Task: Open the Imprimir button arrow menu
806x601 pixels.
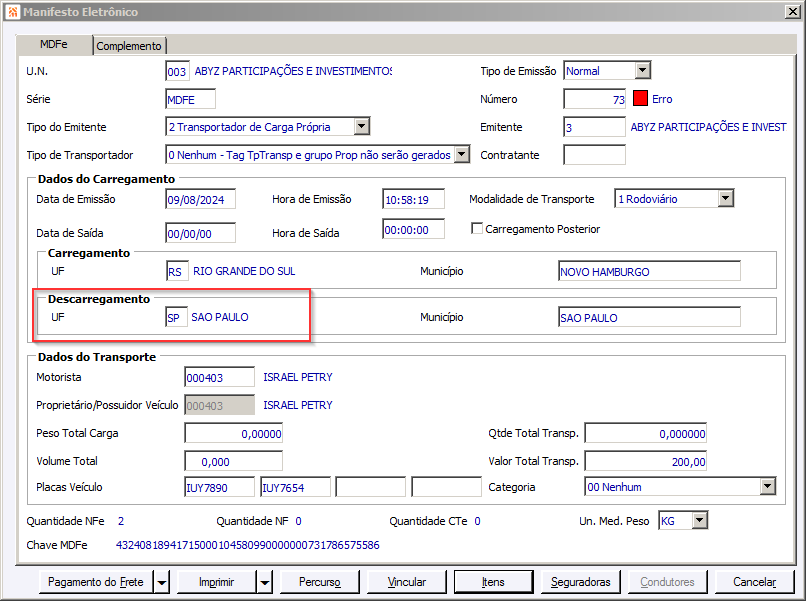Action: pos(265,582)
